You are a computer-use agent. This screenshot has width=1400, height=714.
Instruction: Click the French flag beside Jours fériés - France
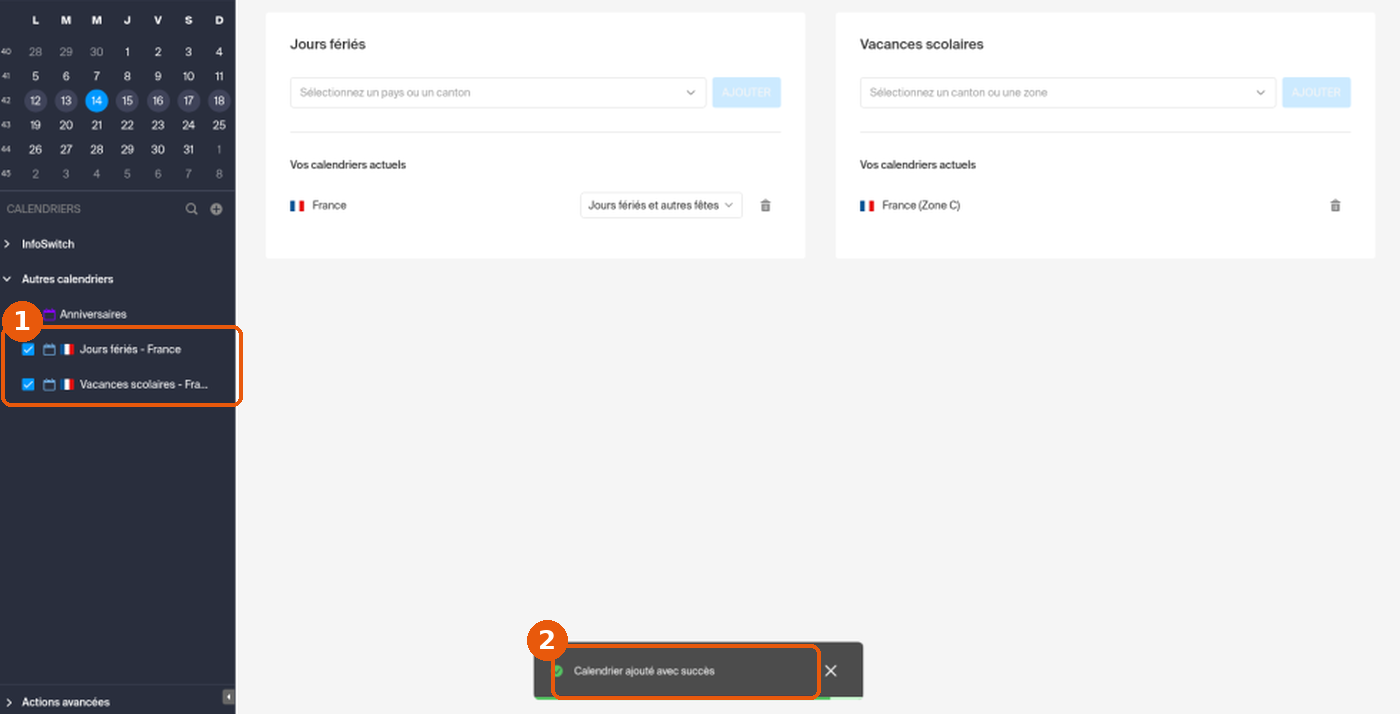67,349
